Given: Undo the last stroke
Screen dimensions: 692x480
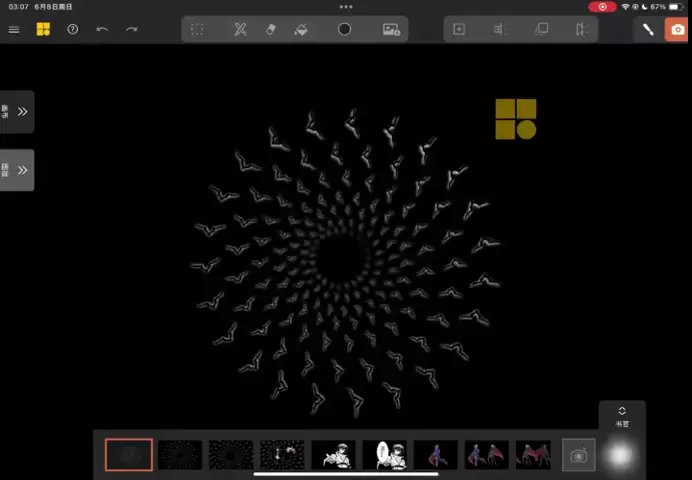Looking at the screenshot, I should 102,30.
